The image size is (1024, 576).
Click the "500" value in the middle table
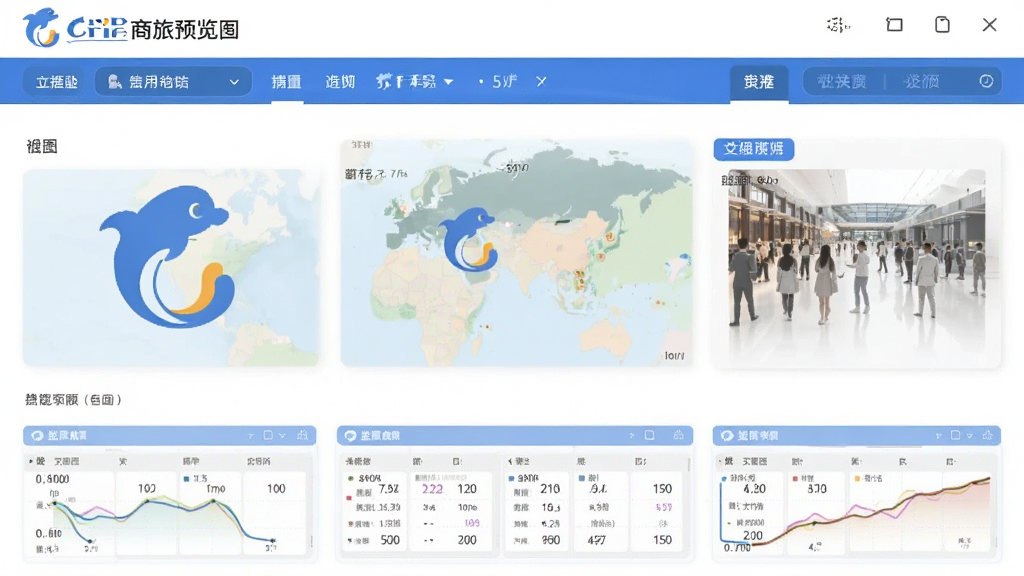[x=390, y=540]
